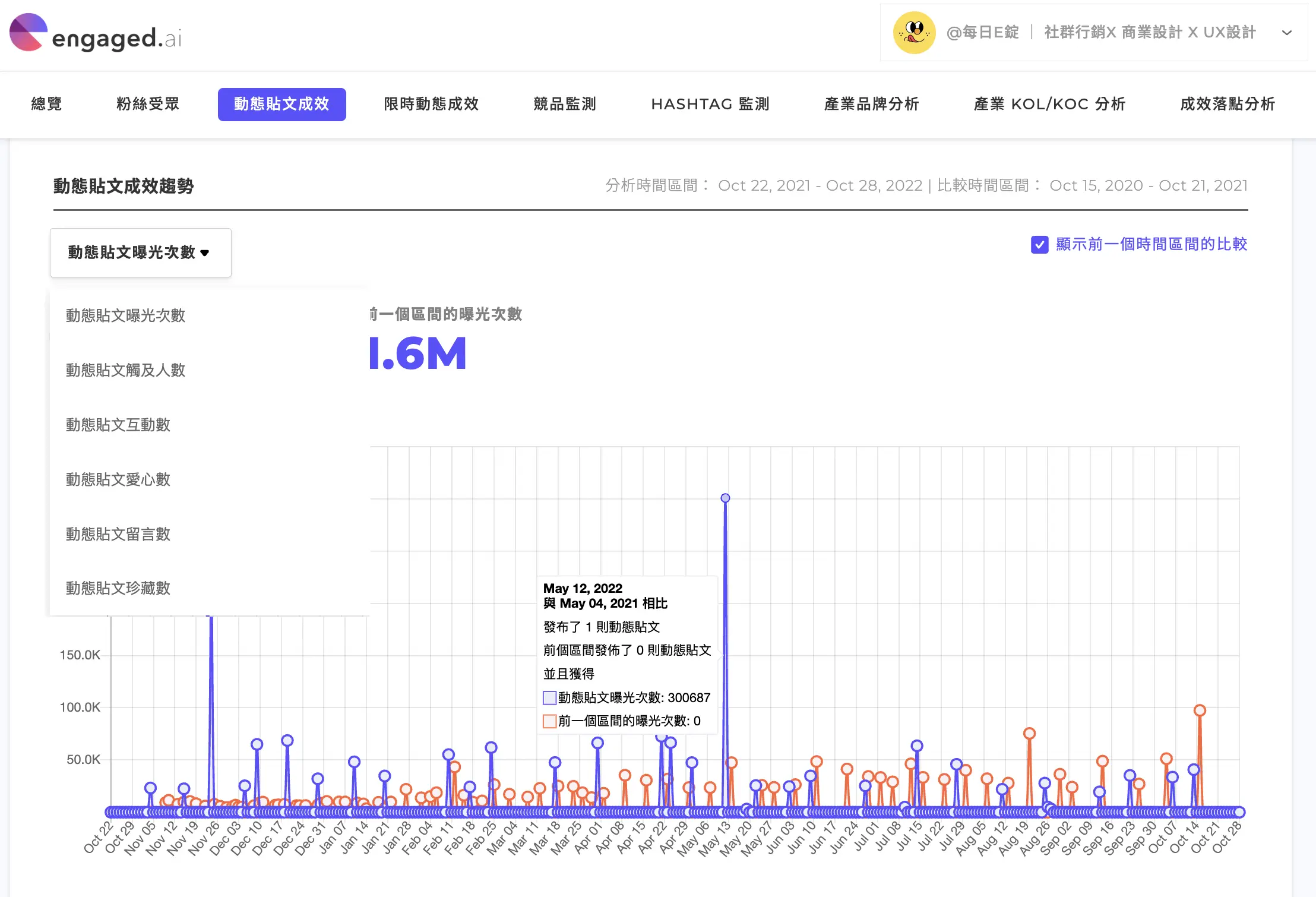The image size is (1316, 897).
Task: Choose 動態貼文觸及人數 from the dropdown list
Action: tap(125, 370)
